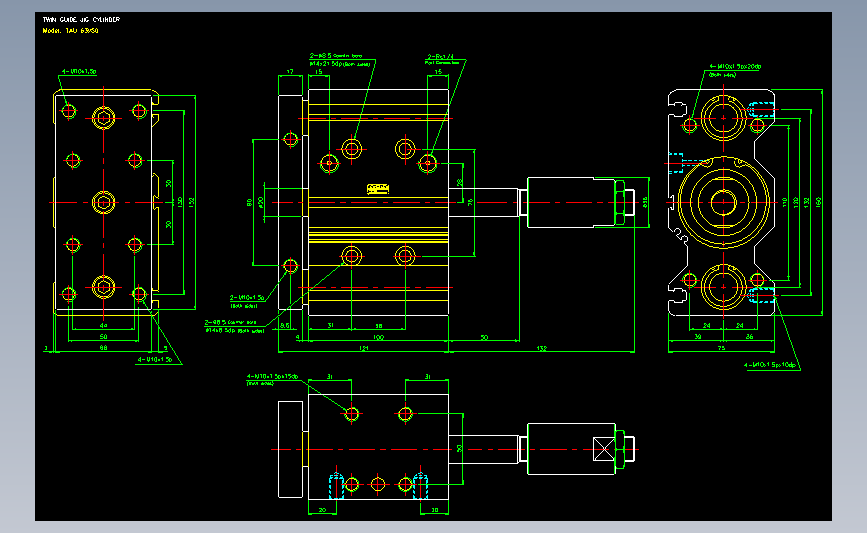Click the "75" overall width dimension
Image resolution: width=867 pixels, height=533 pixels.
coord(721,348)
